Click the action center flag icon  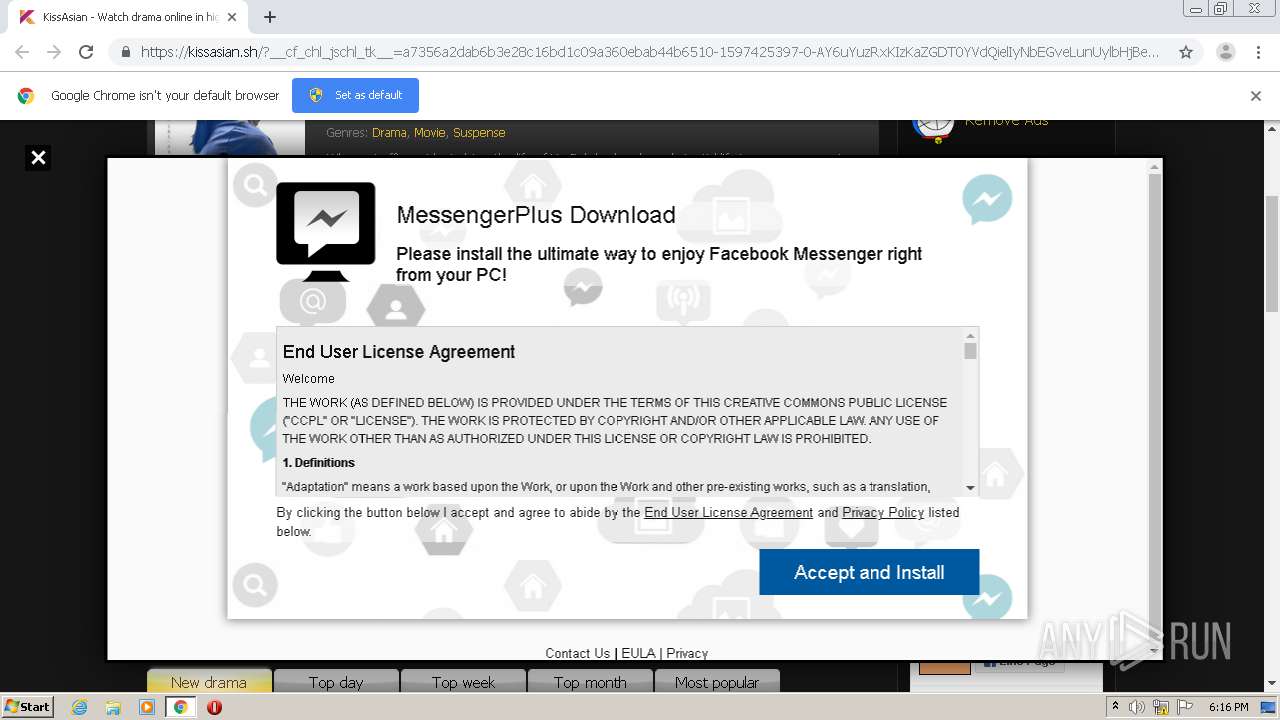click(1183, 707)
